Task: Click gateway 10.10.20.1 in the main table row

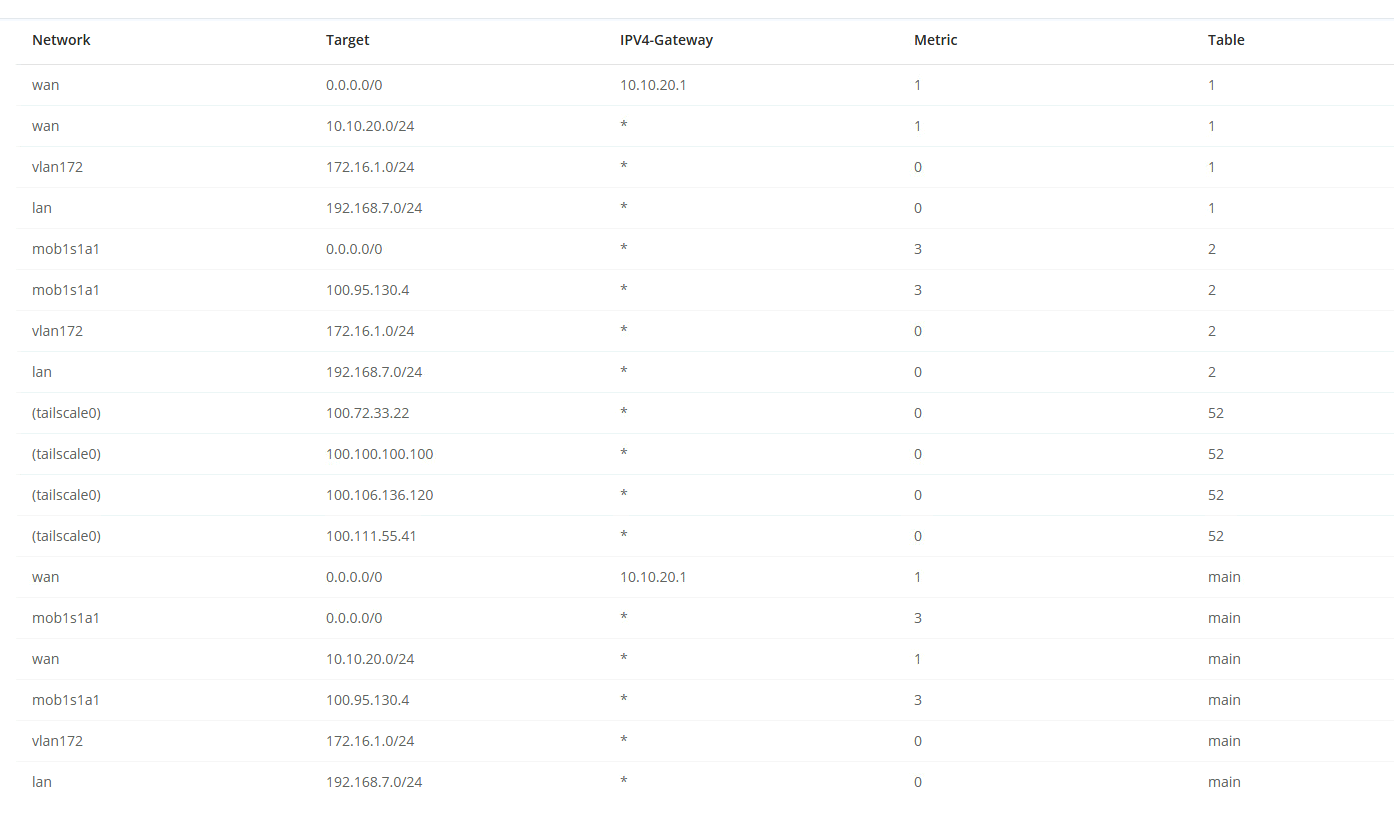Action: click(653, 577)
